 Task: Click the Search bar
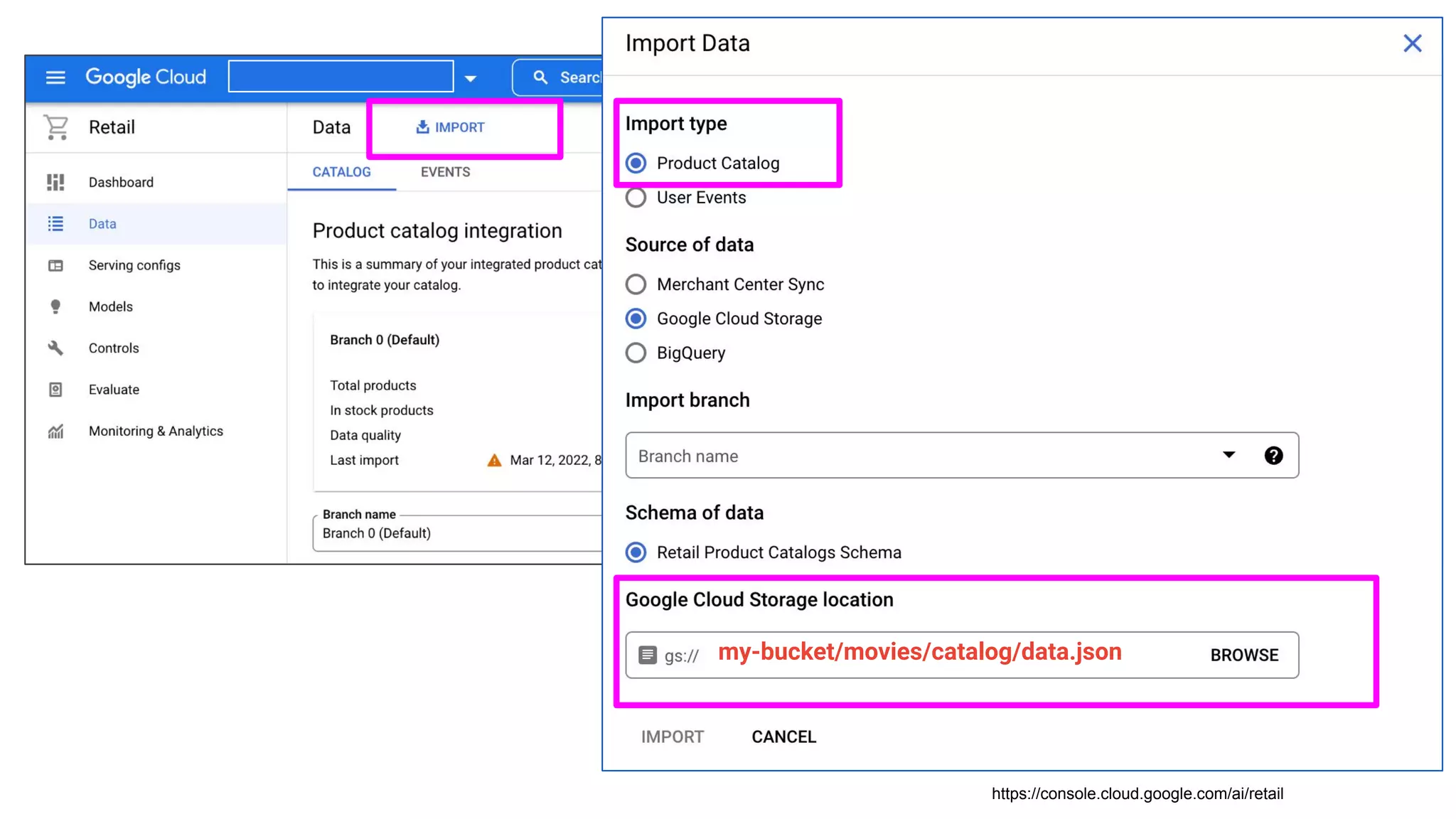pyautogui.click(x=558, y=77)
